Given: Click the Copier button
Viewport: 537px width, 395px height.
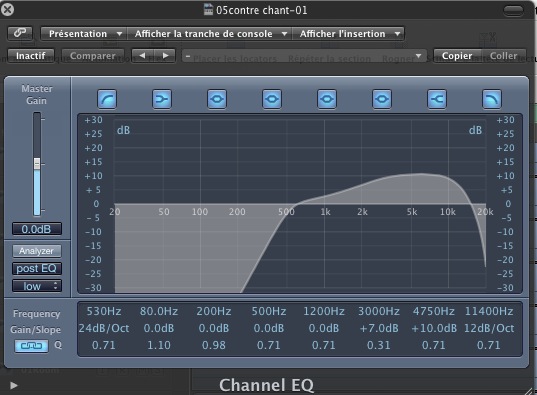Looking at the screenshot, I should pos(457,55).
